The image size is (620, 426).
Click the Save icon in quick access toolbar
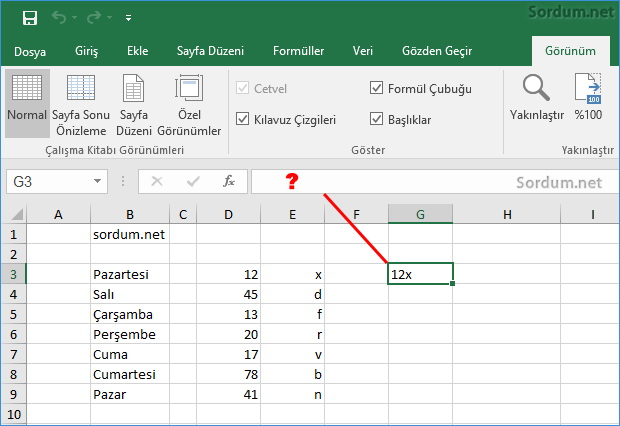(x=30, y=18)
